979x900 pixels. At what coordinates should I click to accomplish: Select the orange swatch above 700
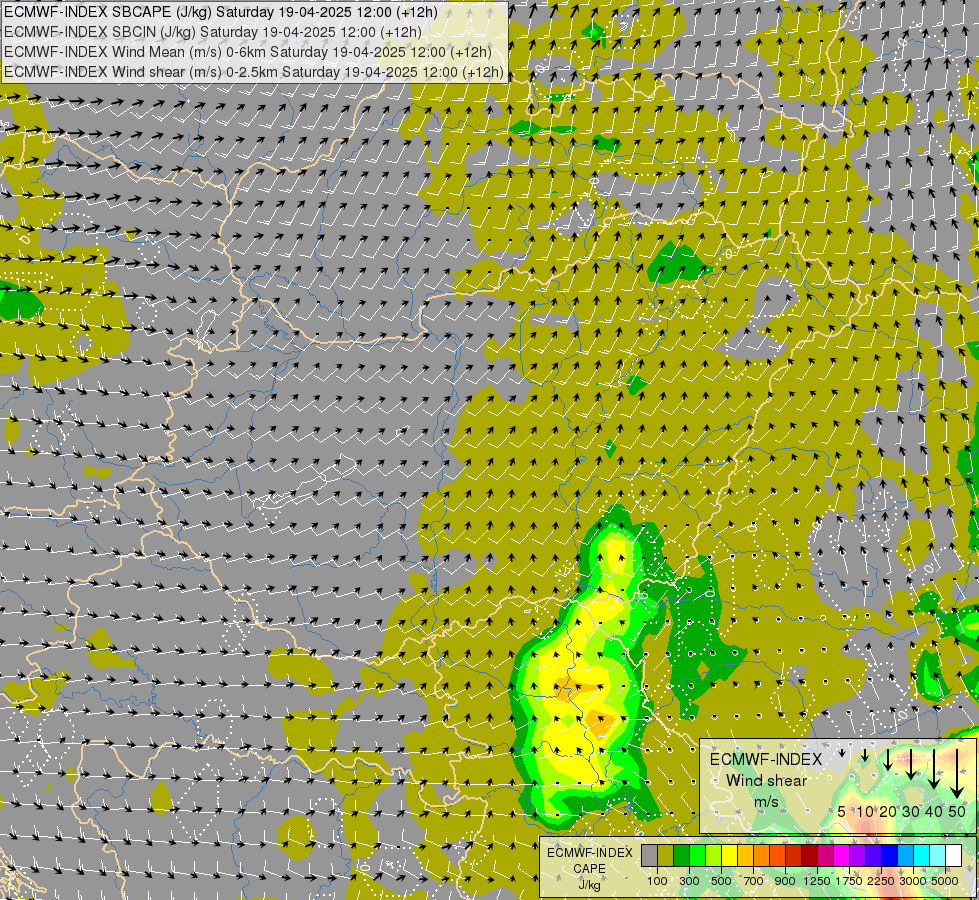point(762,856)
